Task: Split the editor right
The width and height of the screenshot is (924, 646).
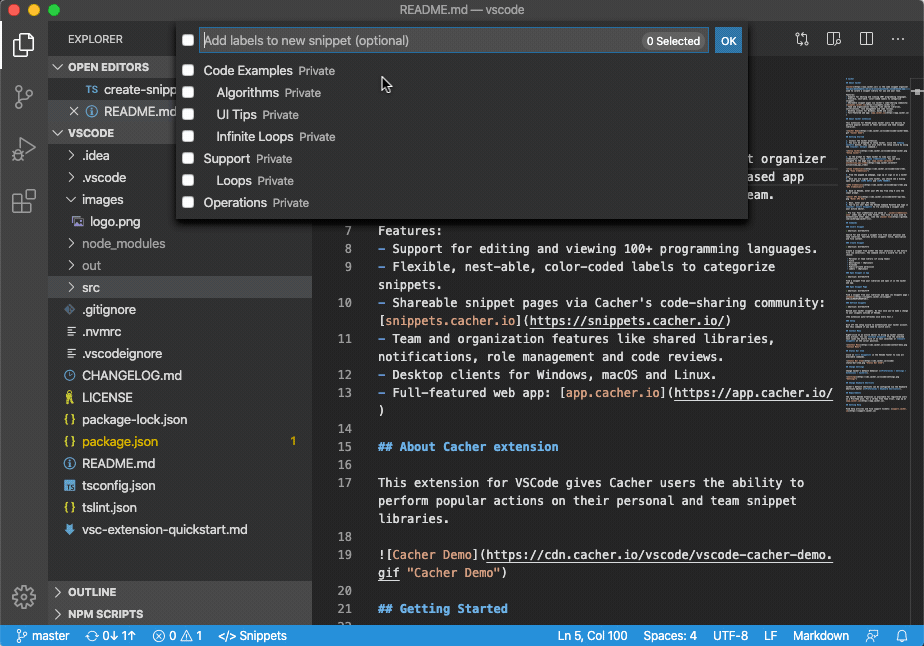Action: tap(866, 39)
